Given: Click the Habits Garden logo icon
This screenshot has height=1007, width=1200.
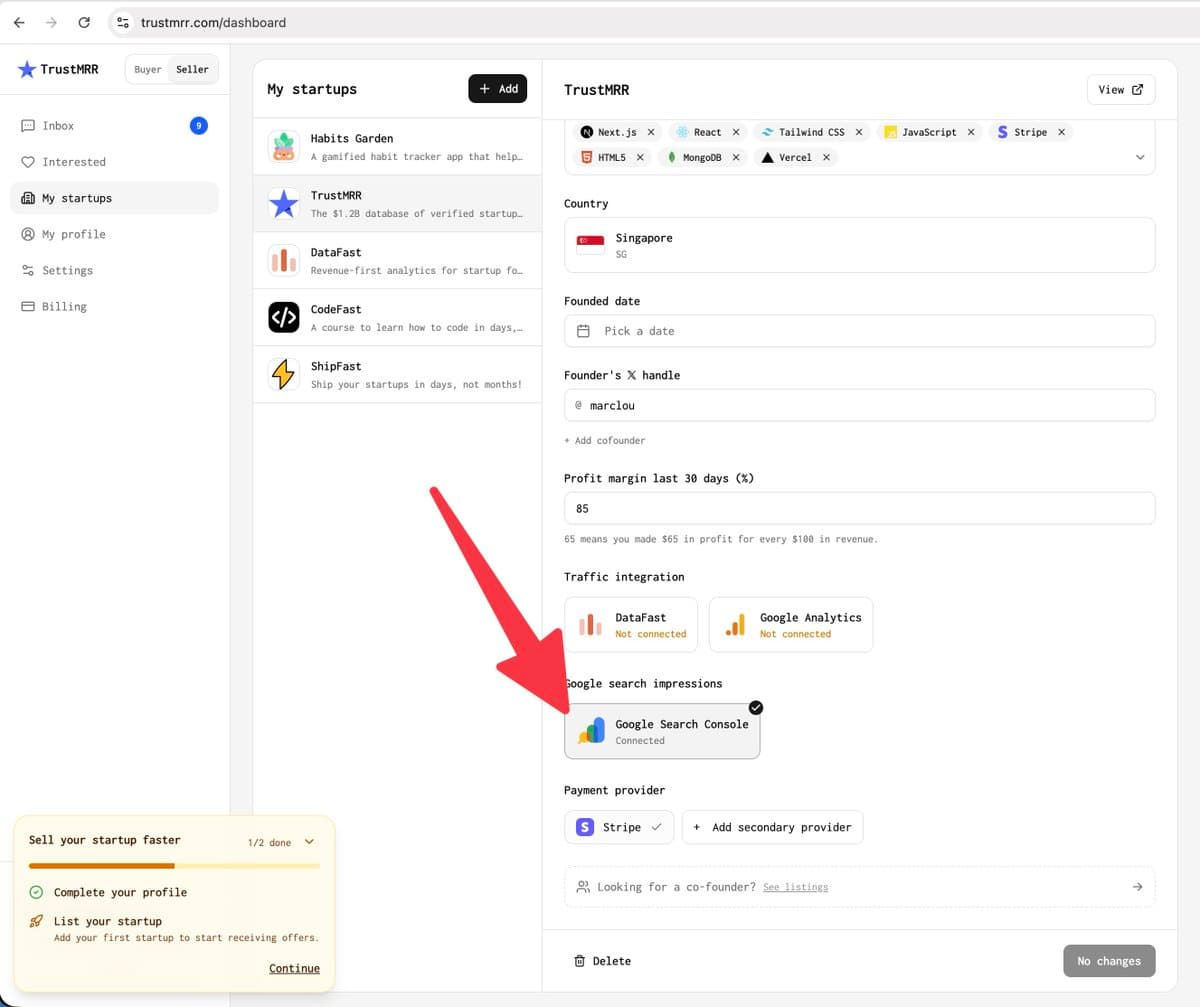Looking at the screenshot, I should [x=284, y=147].
